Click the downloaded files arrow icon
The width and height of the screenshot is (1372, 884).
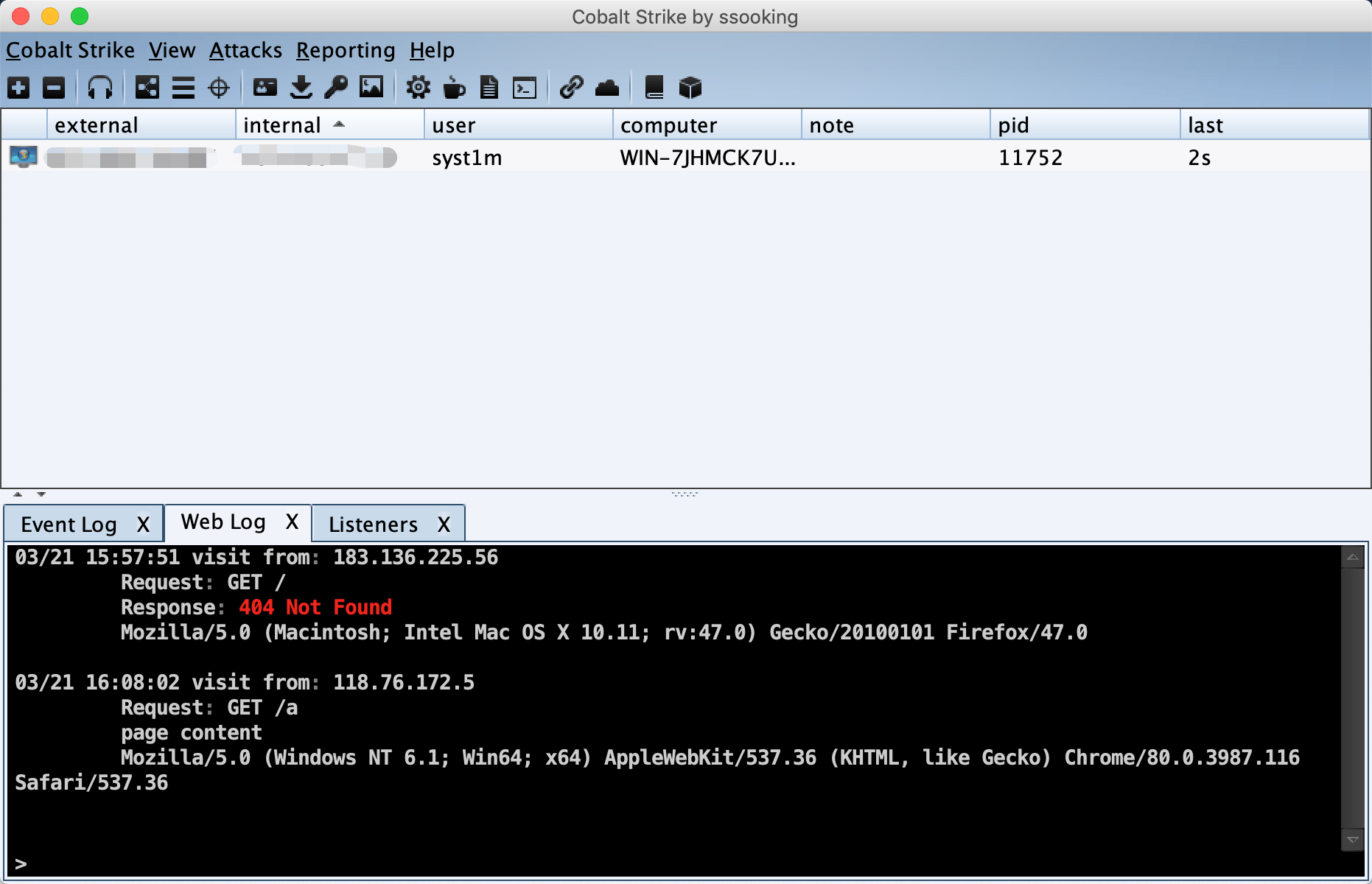301,88
